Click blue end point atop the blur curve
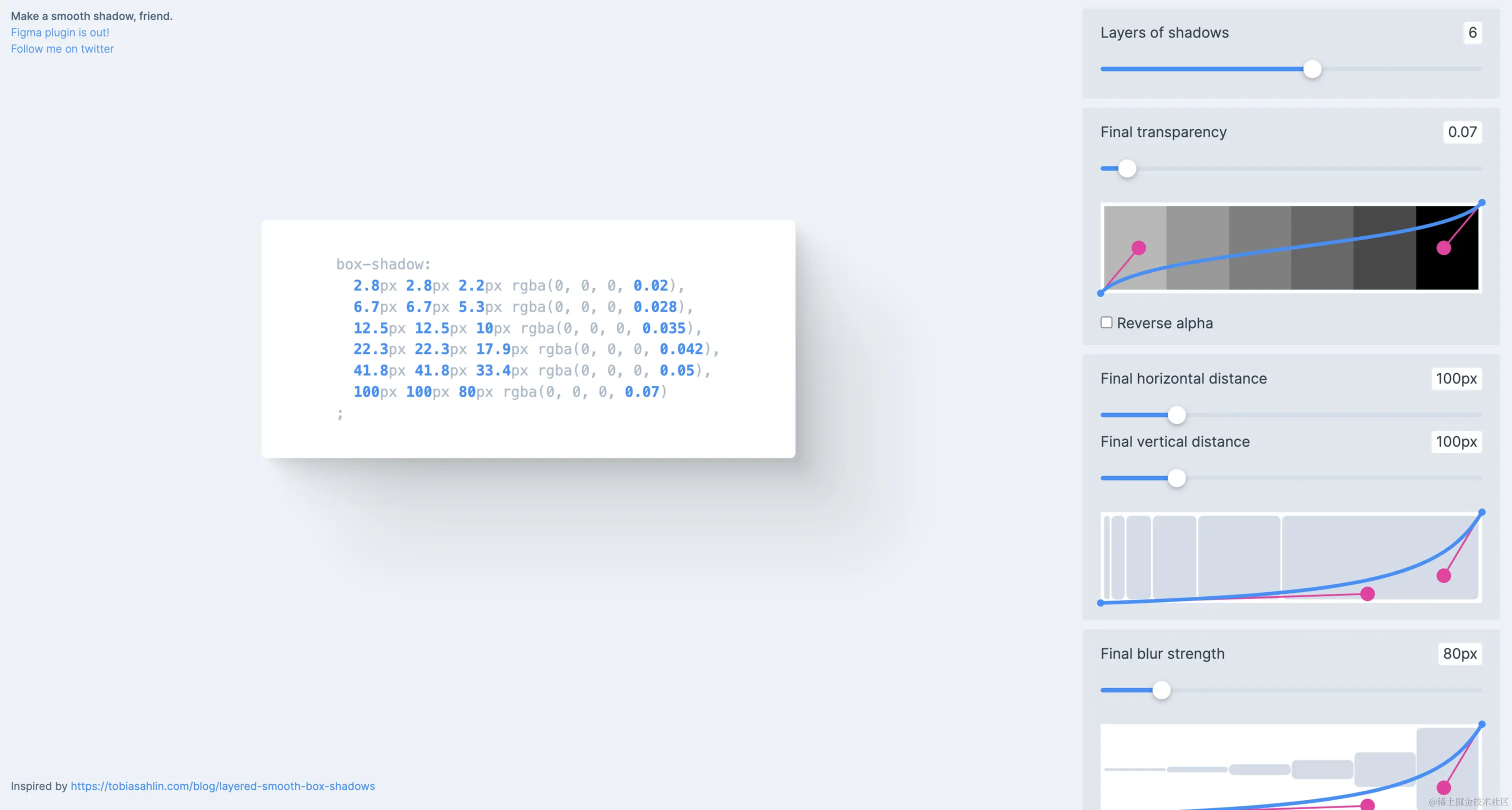1512x810 pixels. [1481, 724]
